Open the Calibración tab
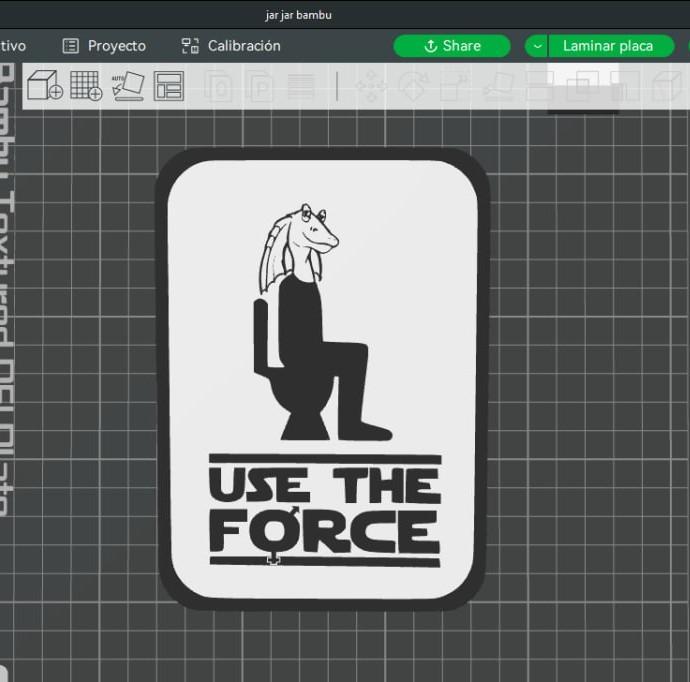Image resolution: width=690 pixels, height=682 pixels. tap(231, 46)
